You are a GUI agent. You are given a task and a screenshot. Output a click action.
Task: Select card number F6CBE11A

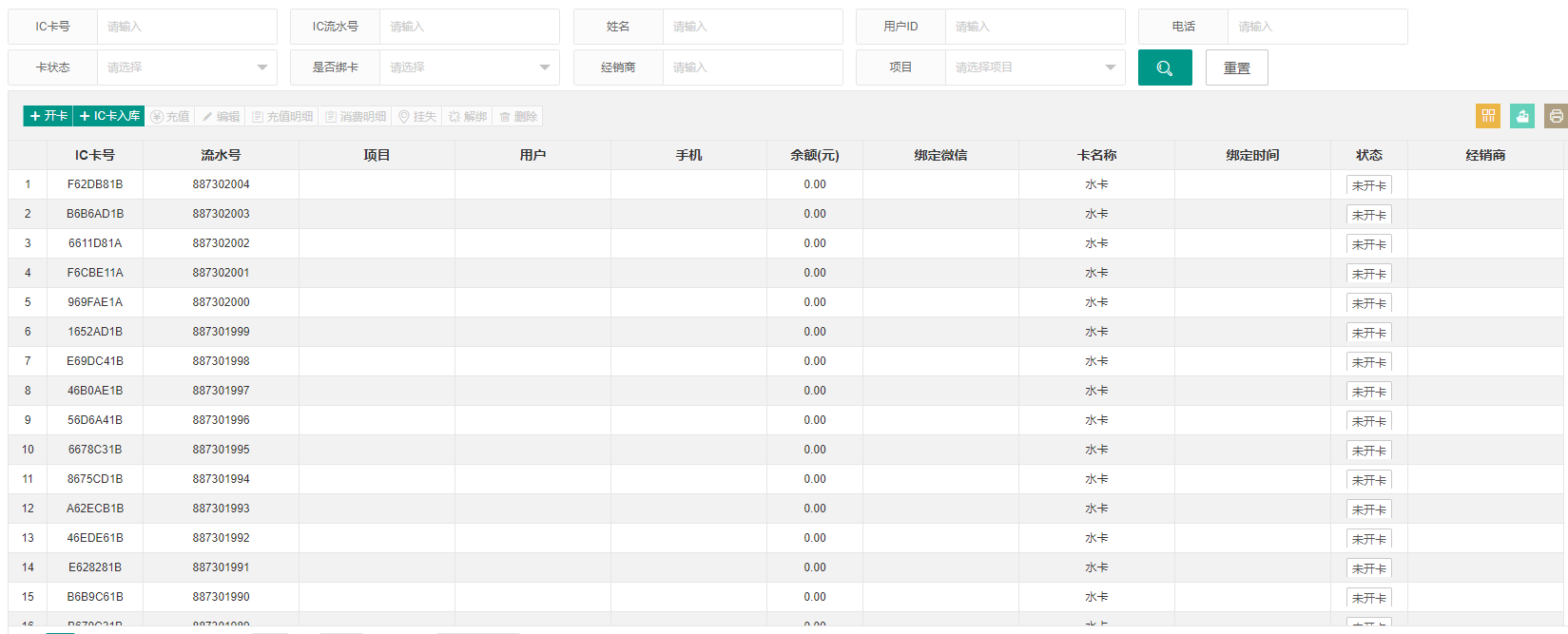click(95, 273)
